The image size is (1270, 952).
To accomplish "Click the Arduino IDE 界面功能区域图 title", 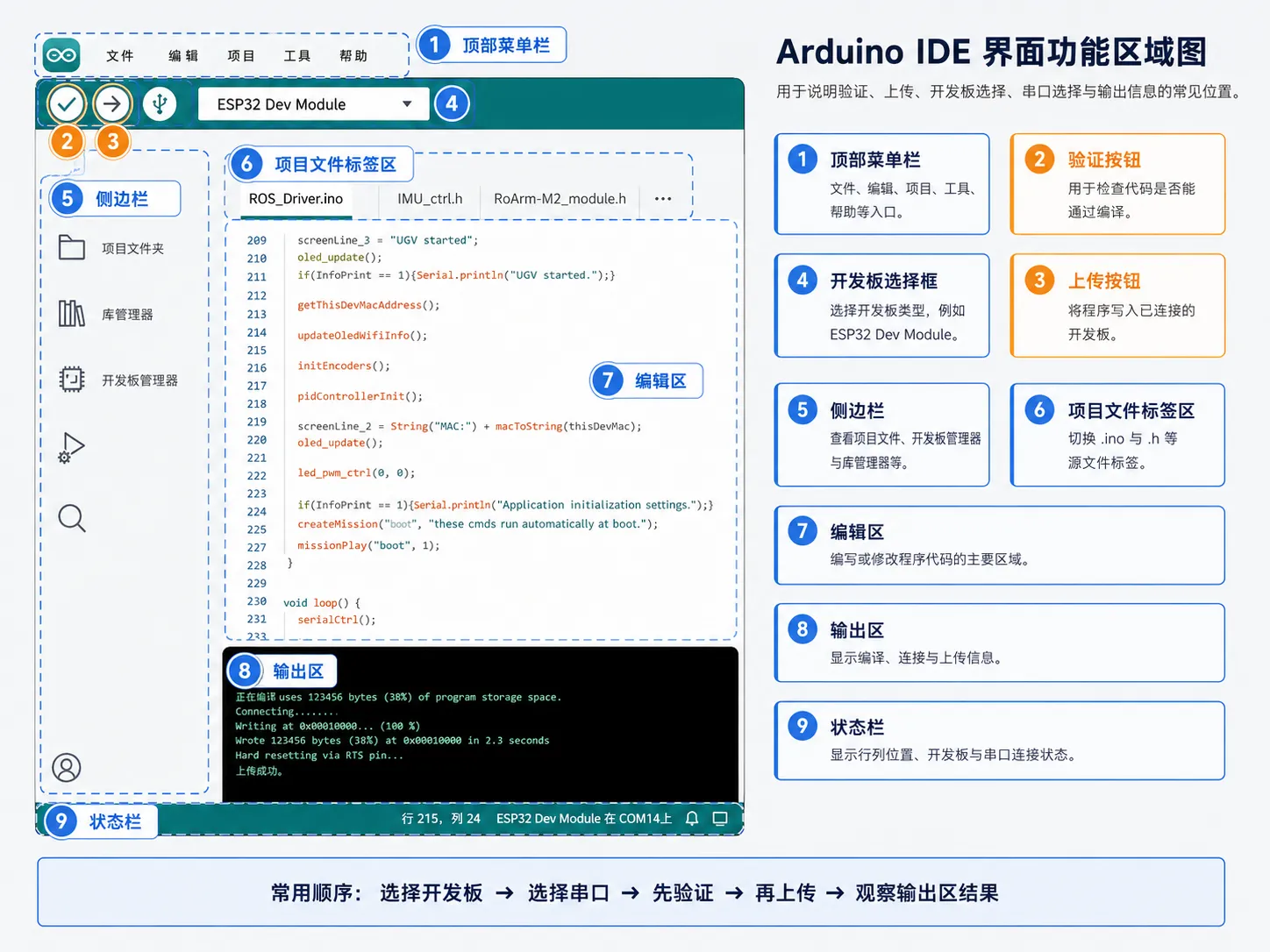I will point(992,52).
